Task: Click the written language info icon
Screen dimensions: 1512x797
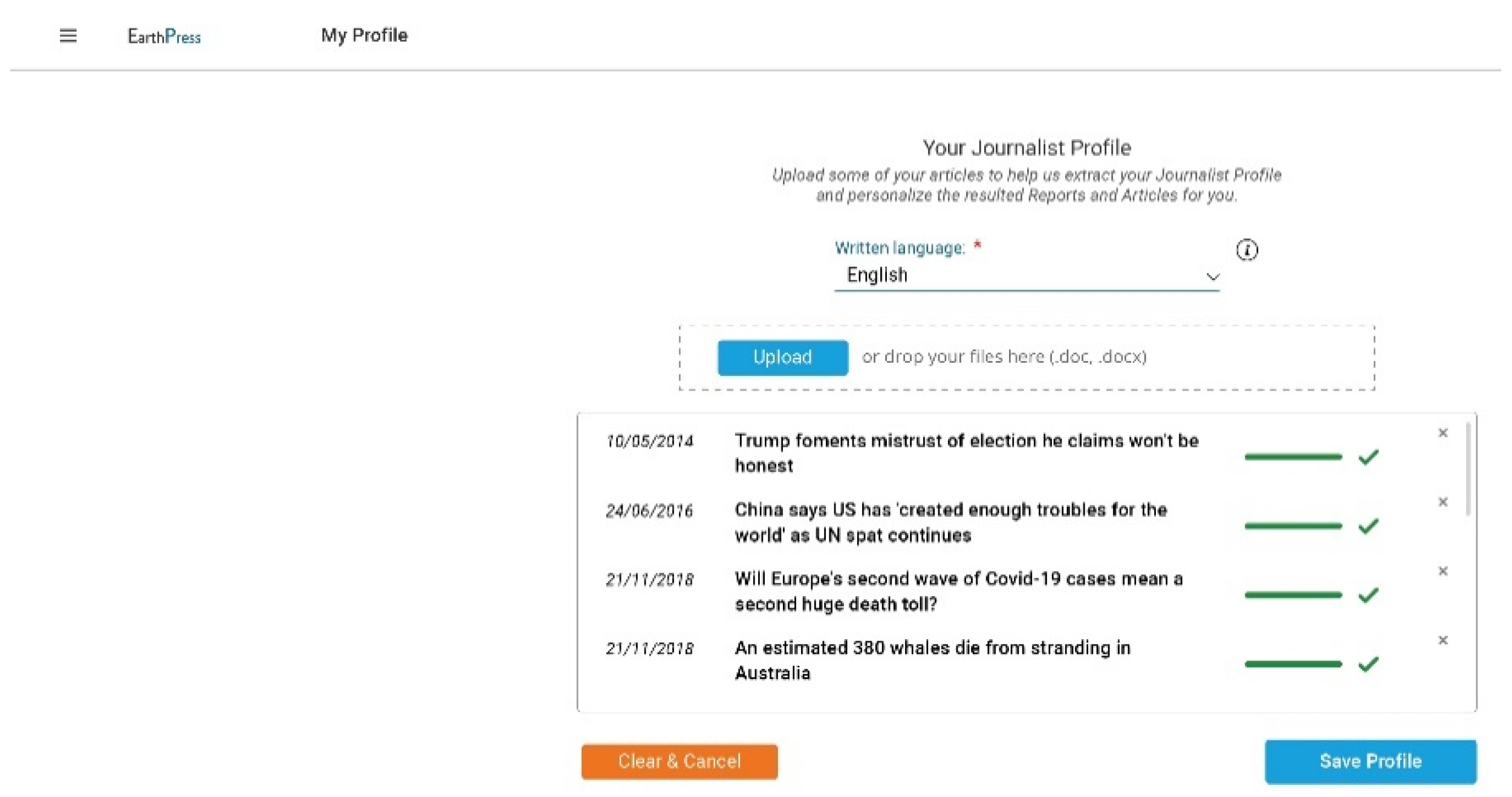Action: [x=1246, y=250]
